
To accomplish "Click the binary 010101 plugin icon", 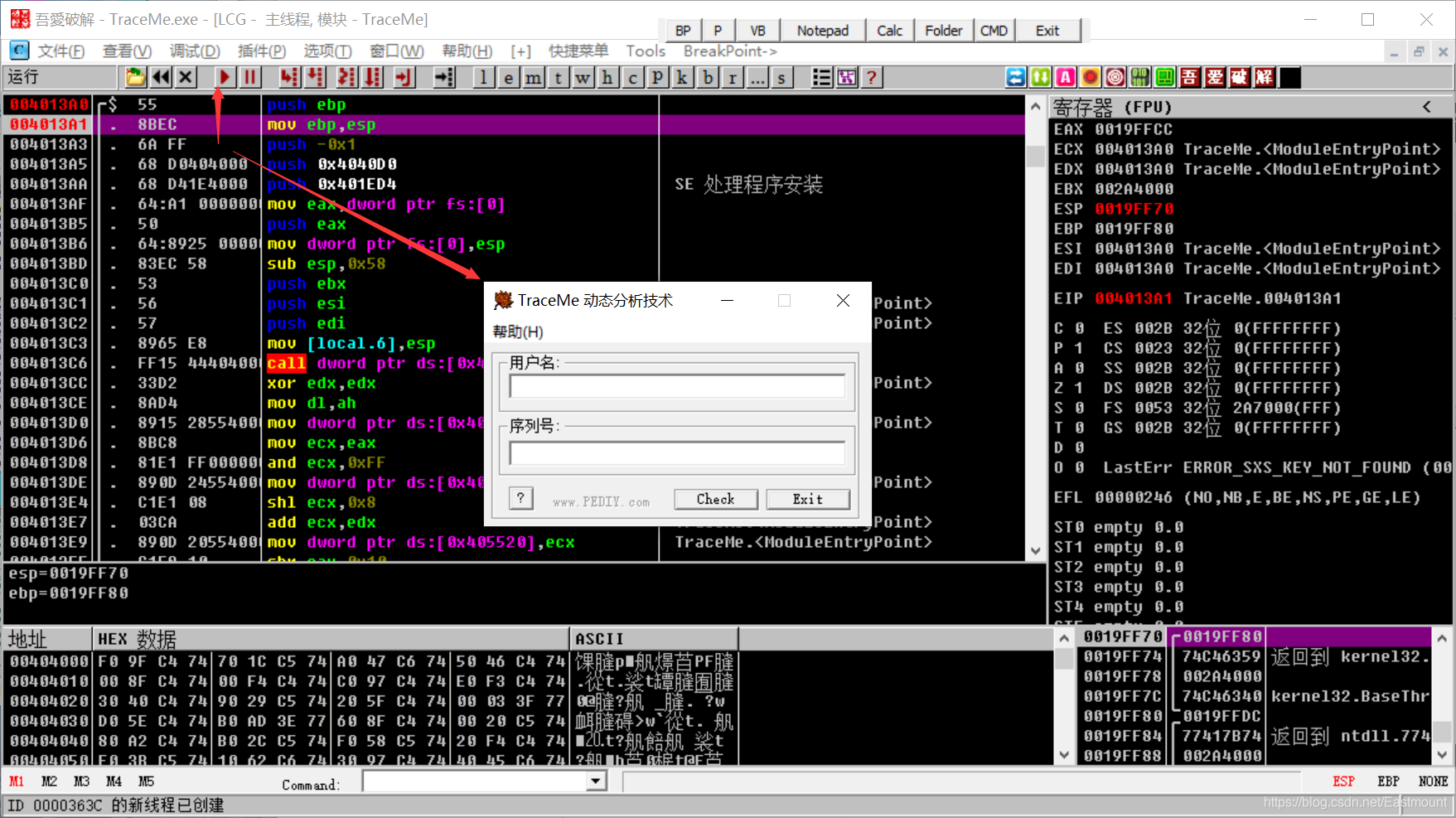I will click(1140, 77).
